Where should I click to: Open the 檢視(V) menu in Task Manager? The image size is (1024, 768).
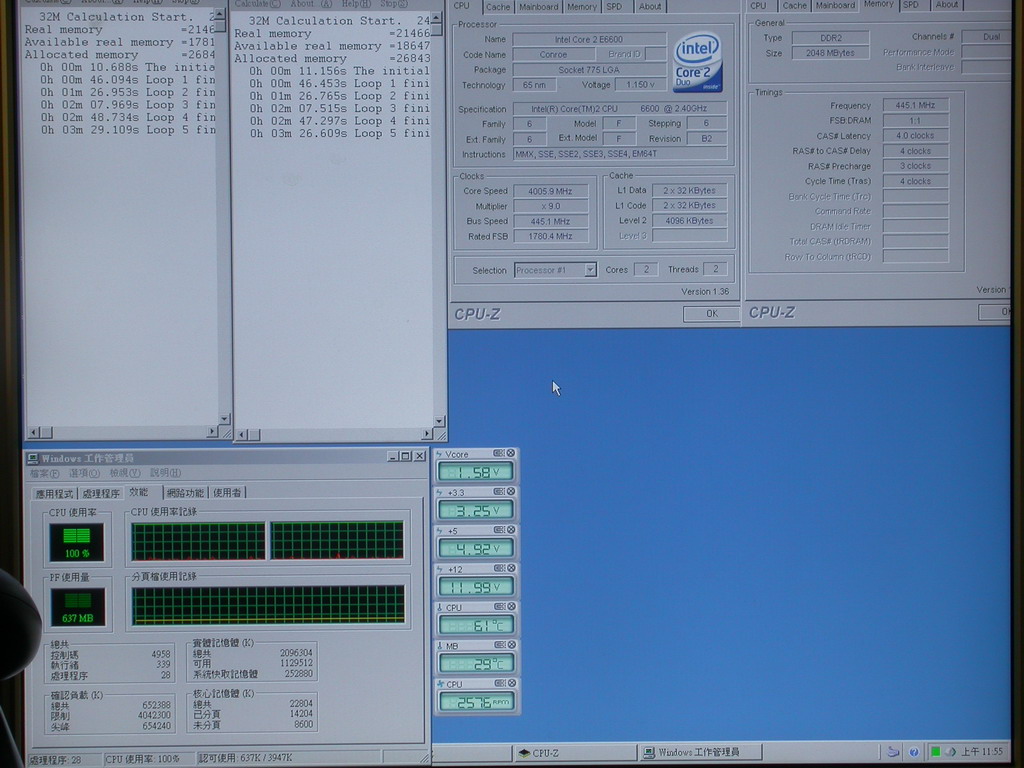[125, 473]
